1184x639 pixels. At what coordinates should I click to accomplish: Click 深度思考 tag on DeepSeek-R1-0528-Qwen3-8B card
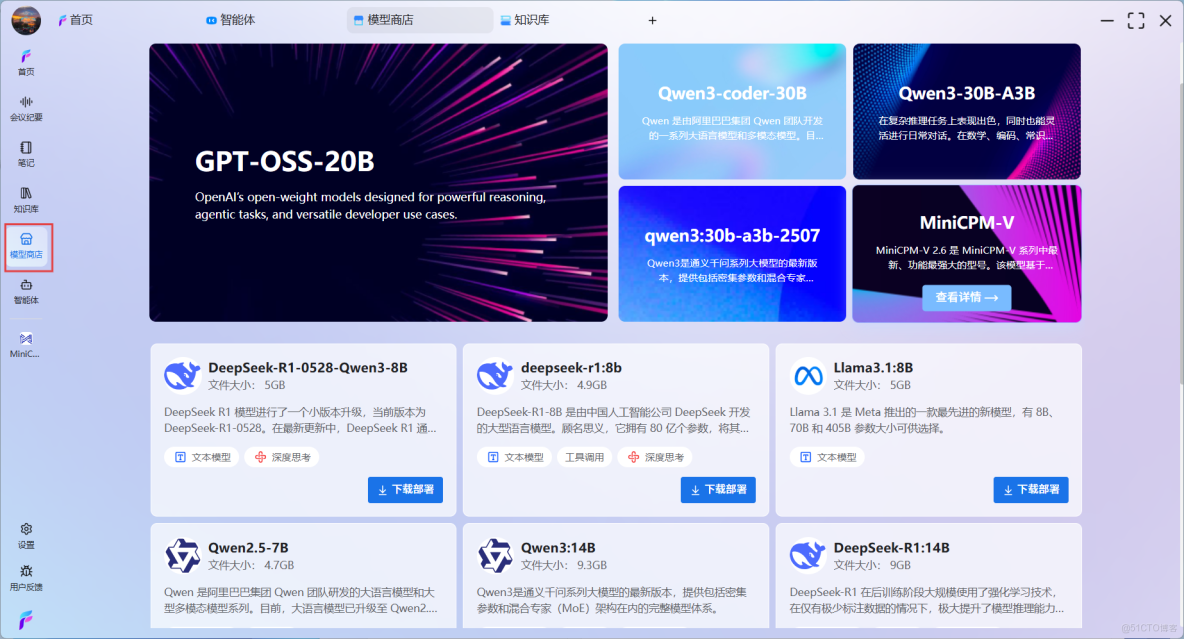click(x=282, y=457)
